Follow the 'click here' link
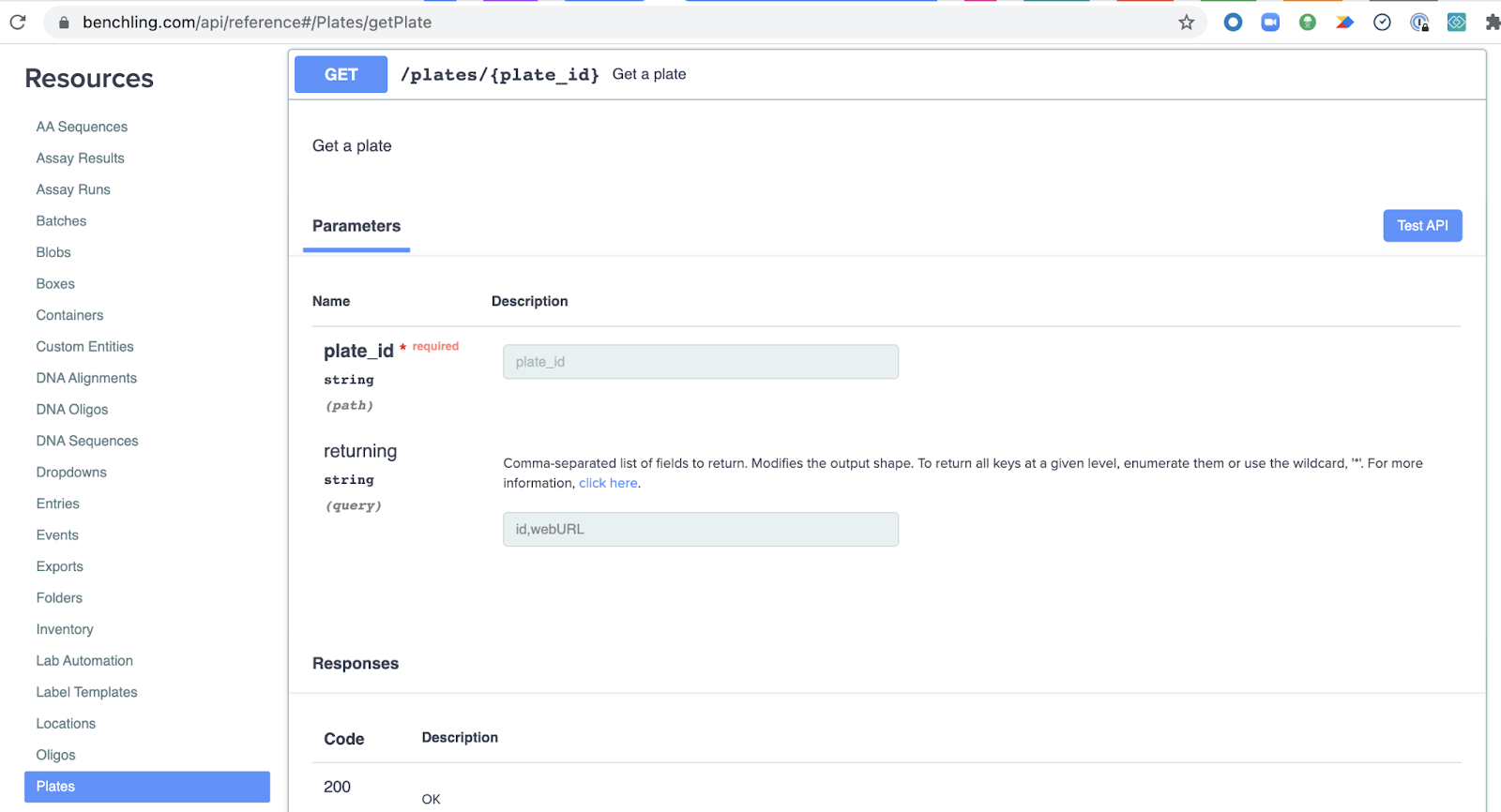Viewport: 1501px width, 812px height. pos(608,483)
